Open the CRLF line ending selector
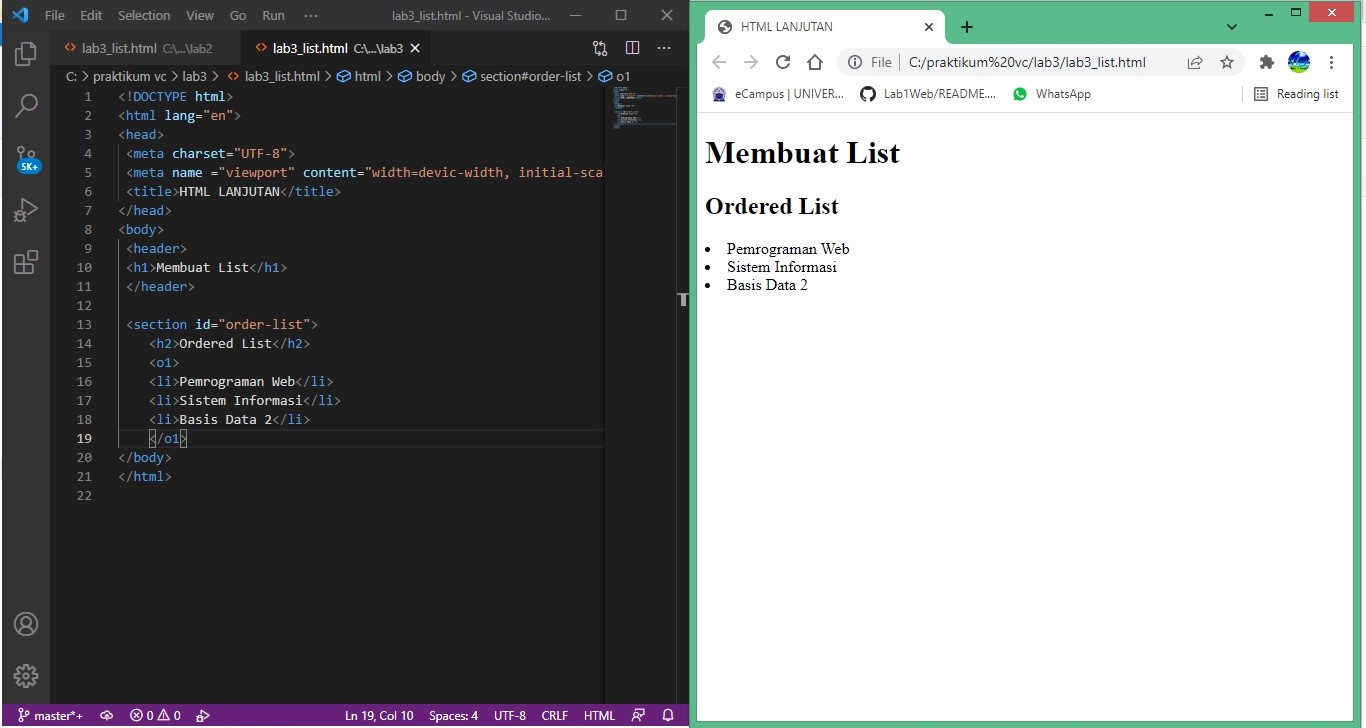 point(554,715)
